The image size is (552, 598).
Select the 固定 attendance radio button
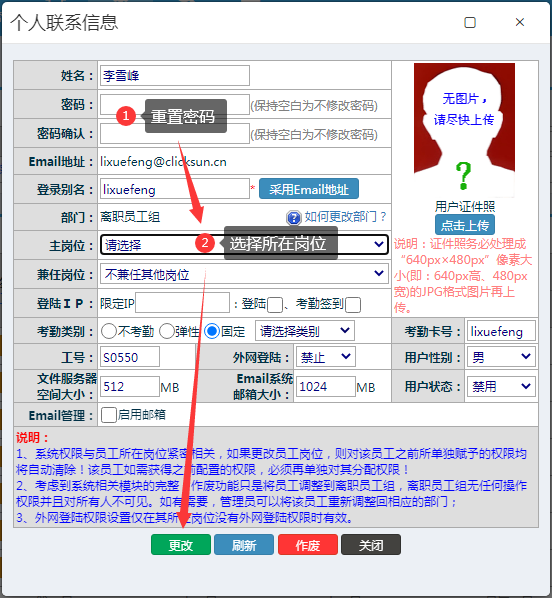pos(212,331)
